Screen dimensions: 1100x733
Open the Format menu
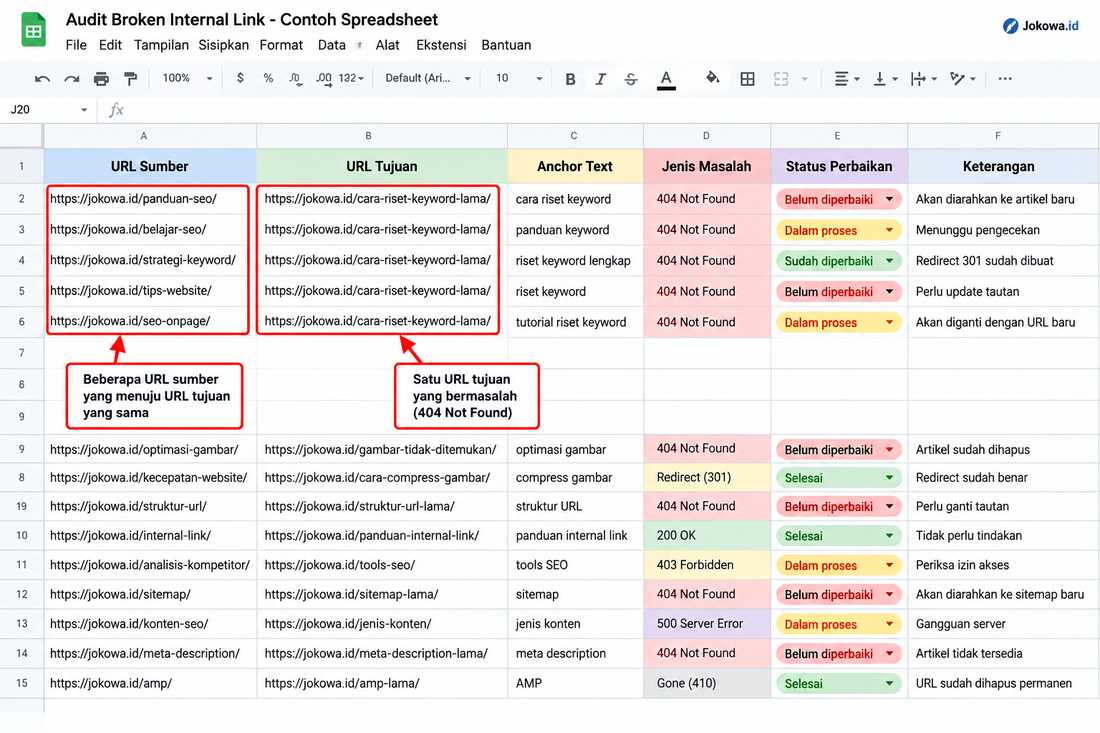pyautogui.click(x=281, y=45)
